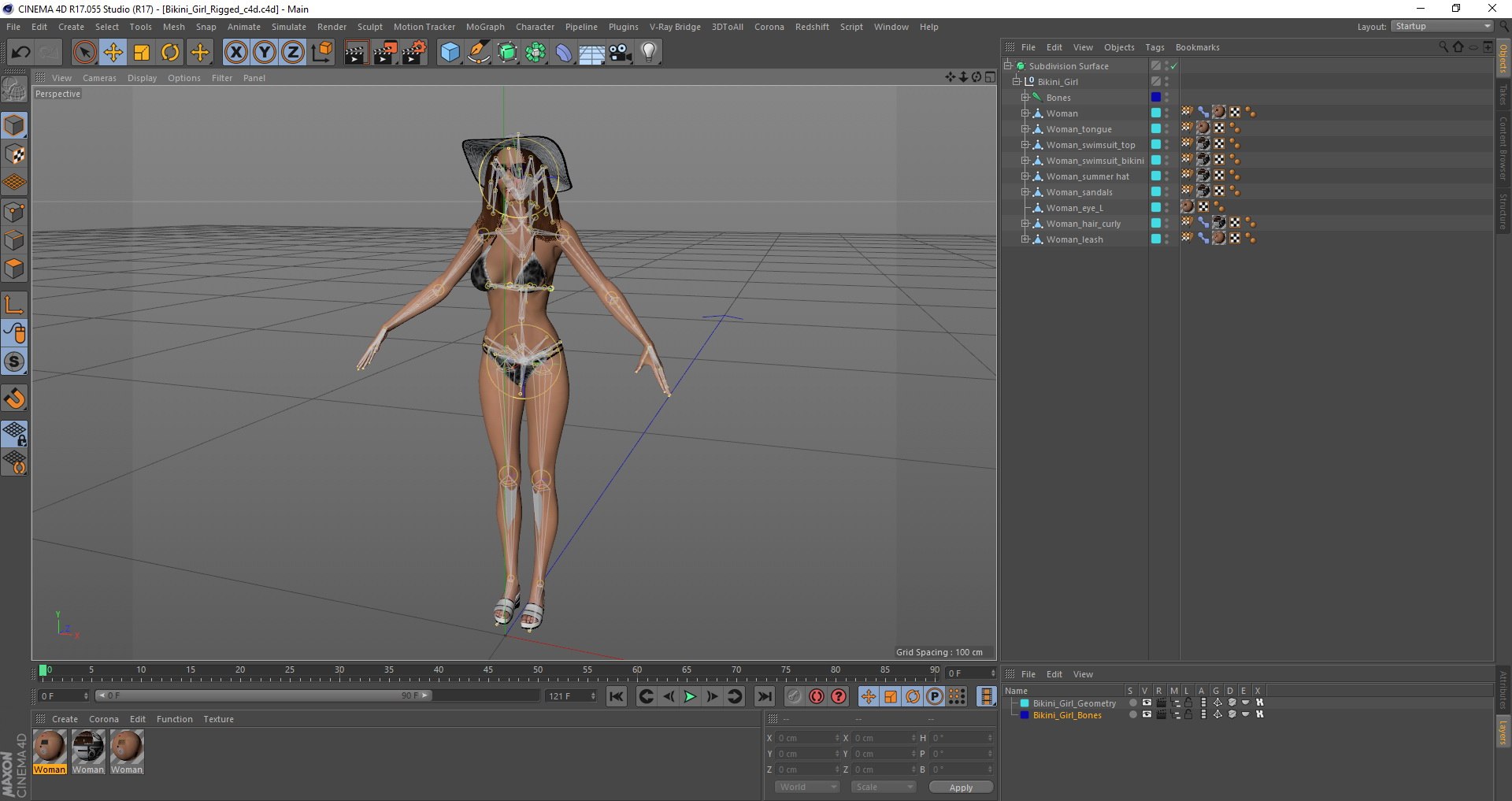
Task: Open the World coordinate dropdown
Action: [807, 787]
